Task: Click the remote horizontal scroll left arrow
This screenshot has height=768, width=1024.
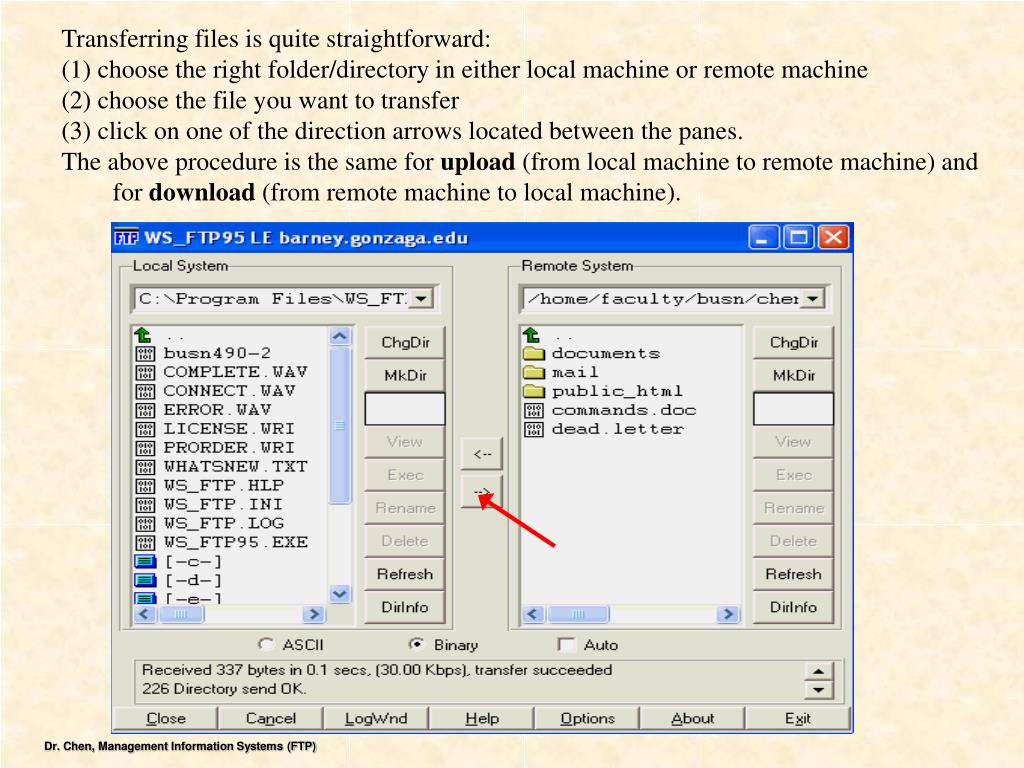Action: [533, 615]
